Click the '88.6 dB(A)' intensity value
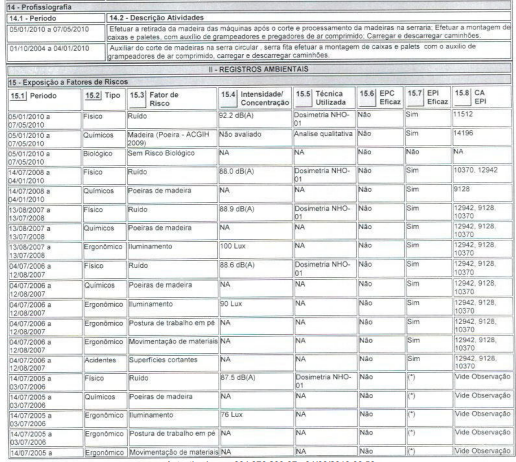Screen dimensions: 516x462 click(237, 265)
